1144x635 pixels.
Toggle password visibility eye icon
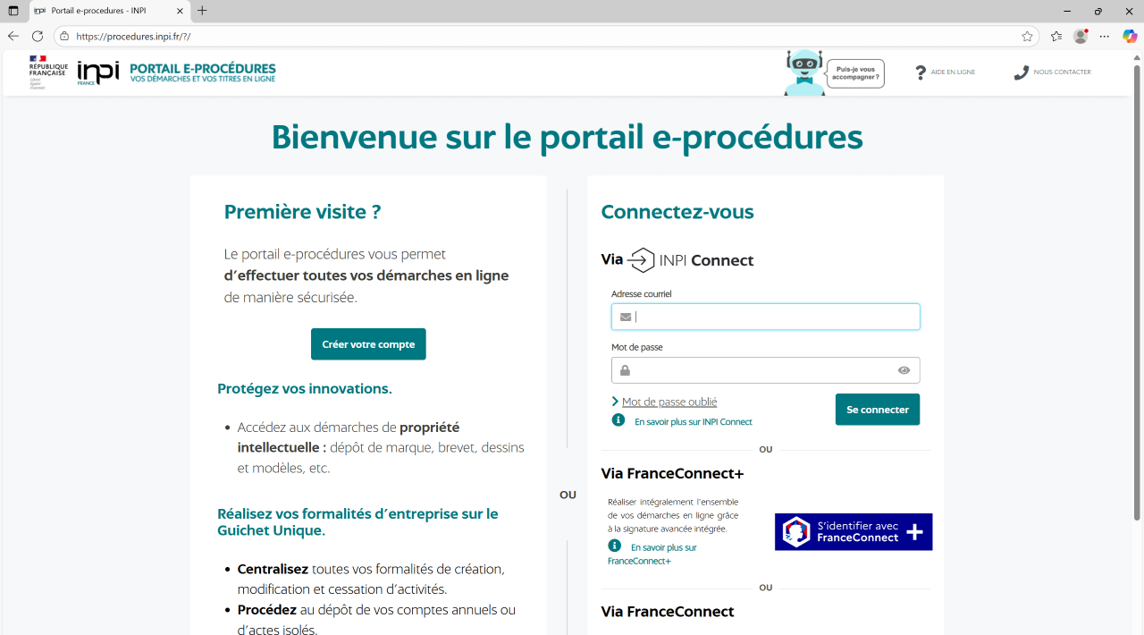click(x=903, y=370)
